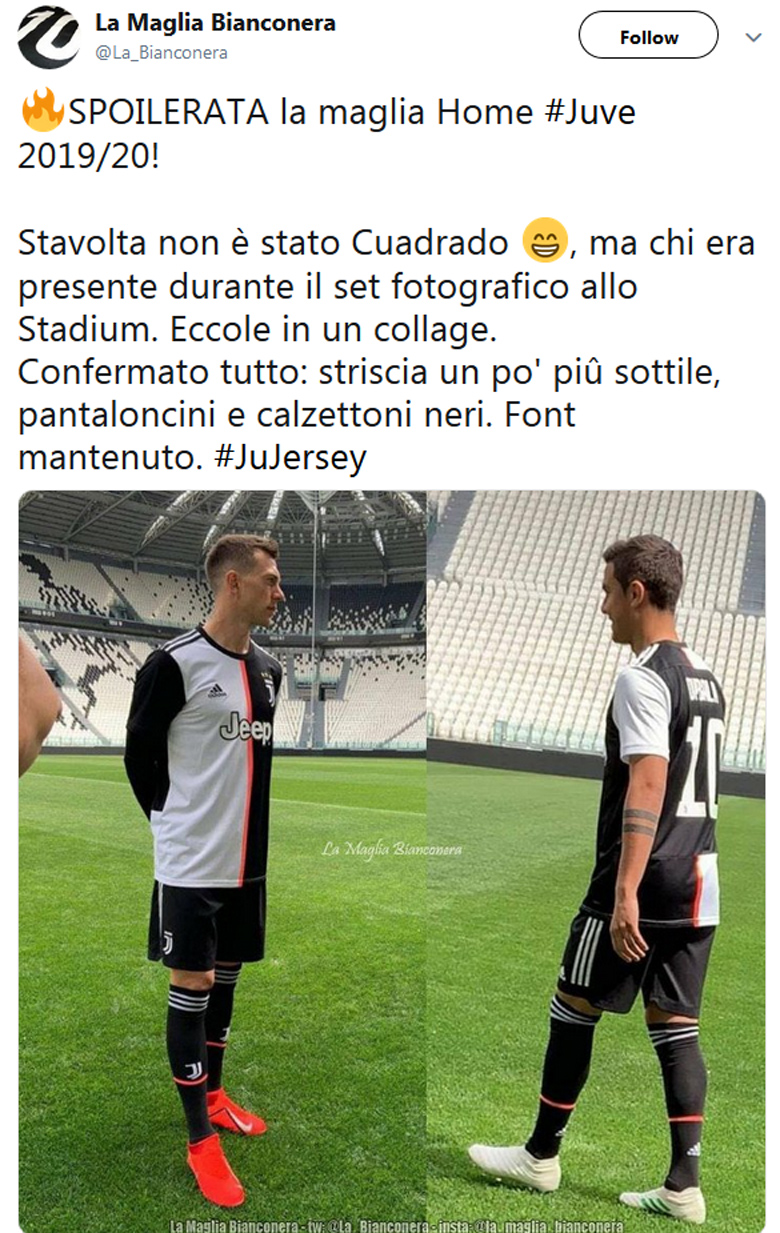The image size is (780, 1233).
Task: Click the fire emoji before SPOILERATA
Action: coord(42,111)
